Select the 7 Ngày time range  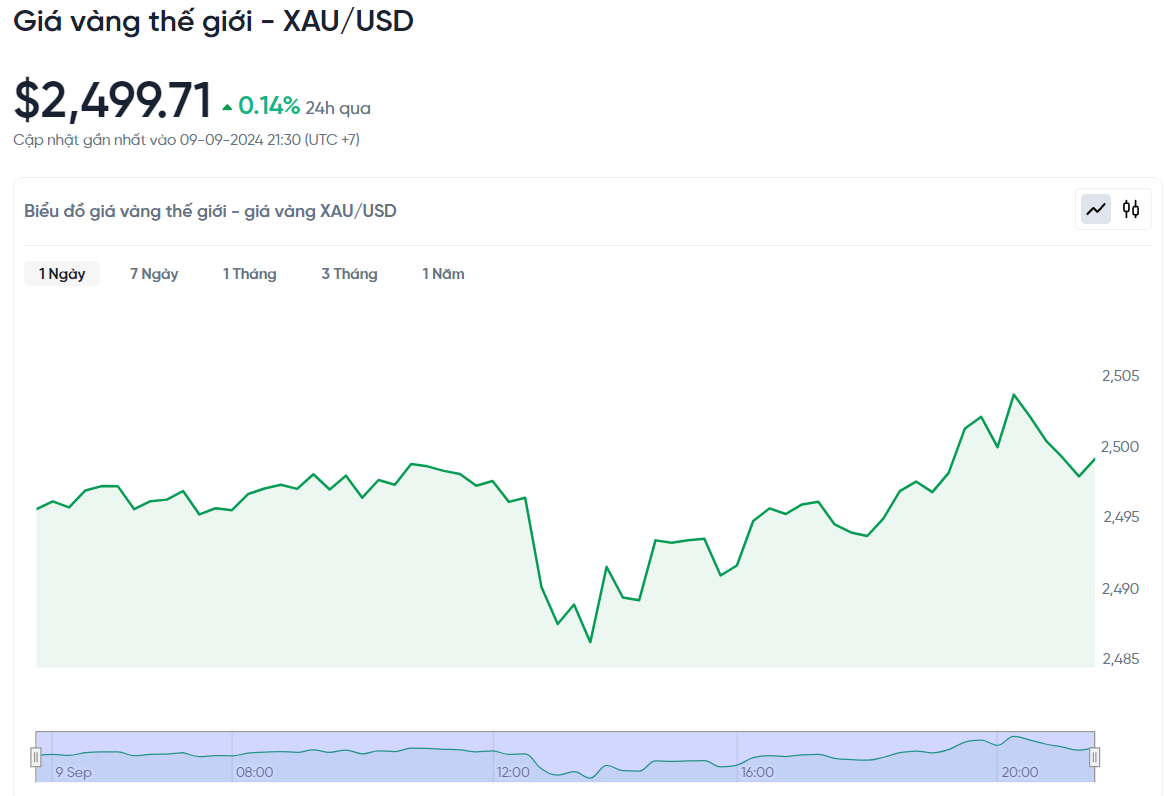point(154,274)
